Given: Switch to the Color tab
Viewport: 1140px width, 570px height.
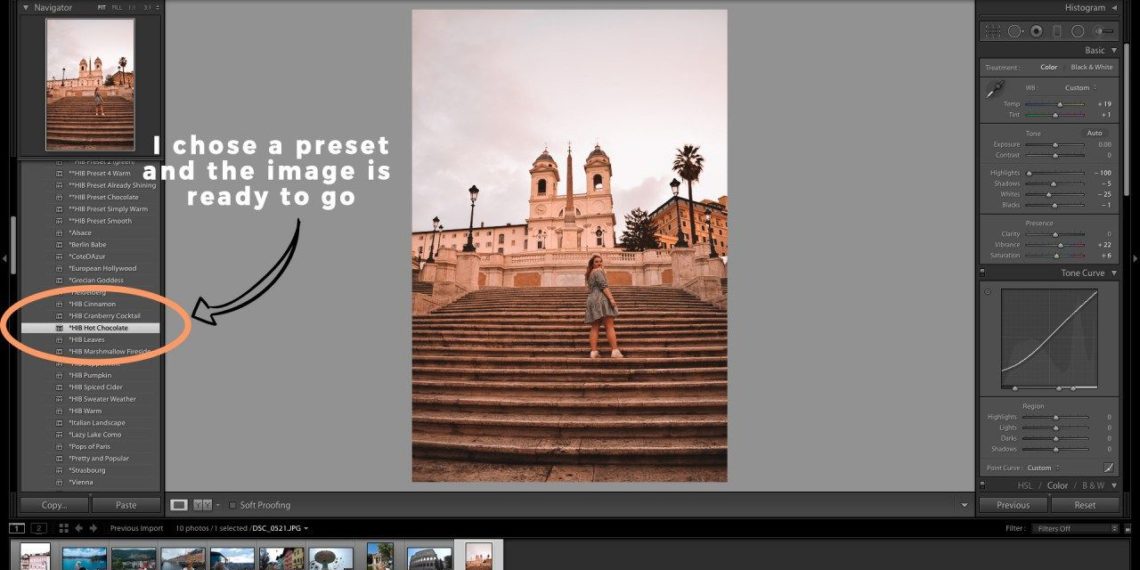Looking at the screenshot, I should (x=1057, y=485).
